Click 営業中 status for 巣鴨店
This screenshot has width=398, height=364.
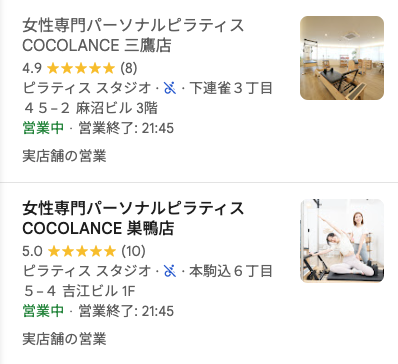click(x=43, y=311)
